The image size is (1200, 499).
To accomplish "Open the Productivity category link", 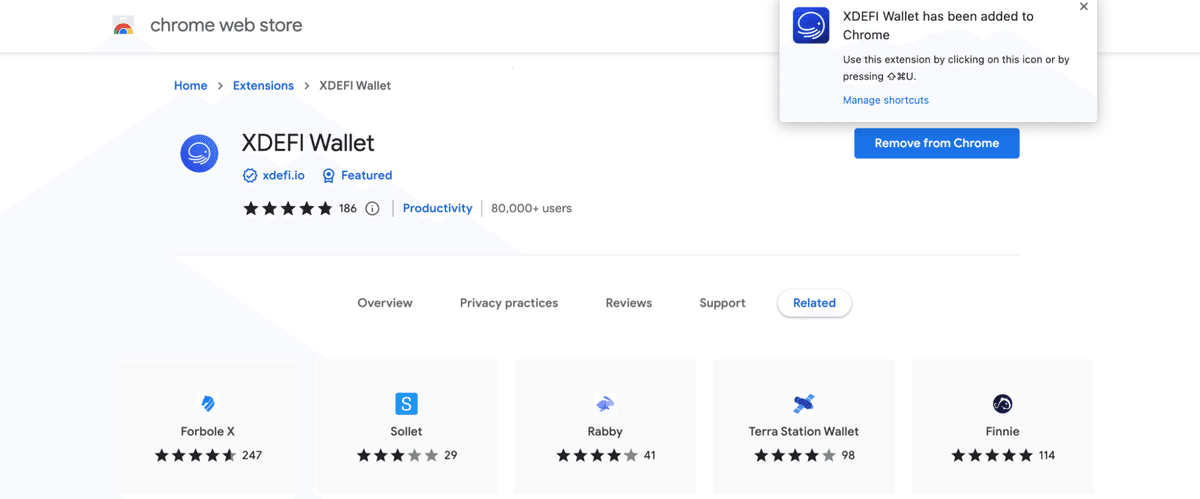I will point(437,208).
